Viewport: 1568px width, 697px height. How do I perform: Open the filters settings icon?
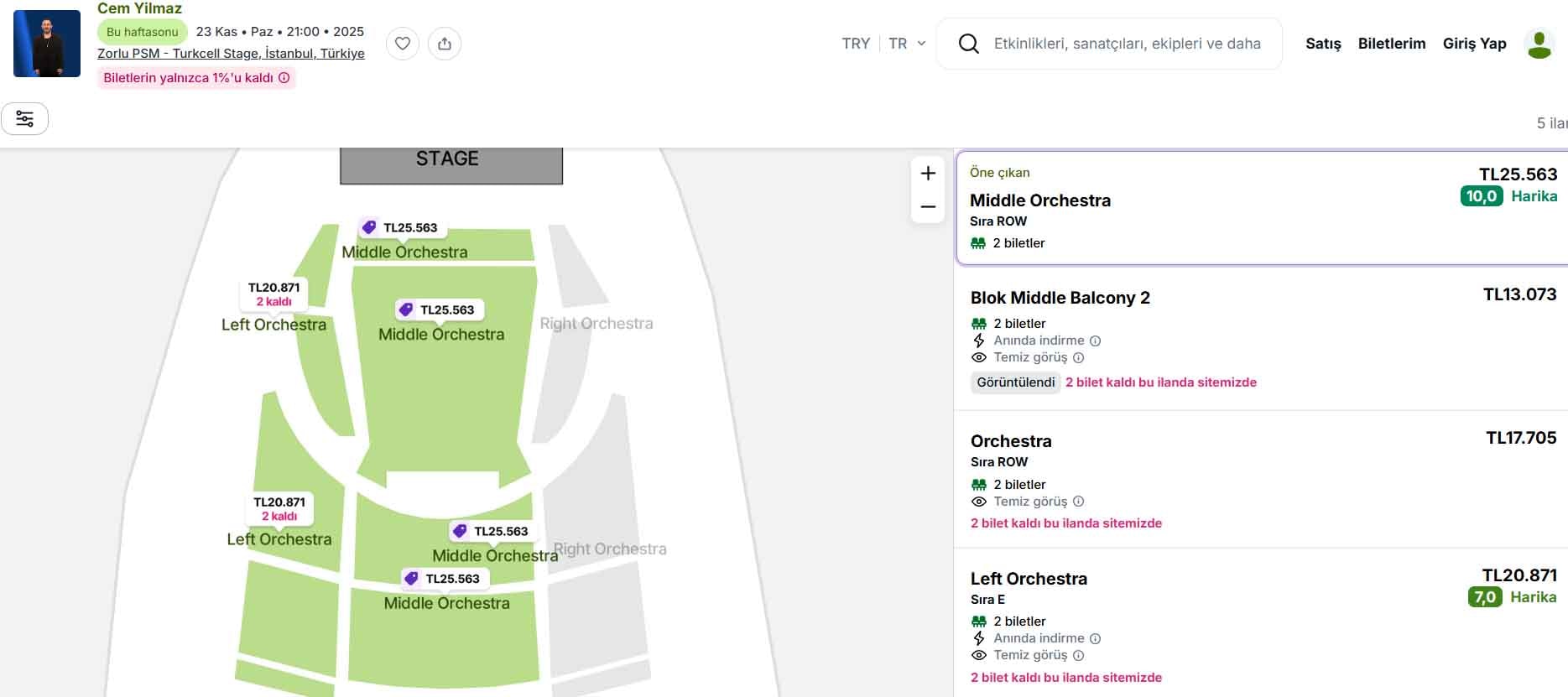point(25,119)
